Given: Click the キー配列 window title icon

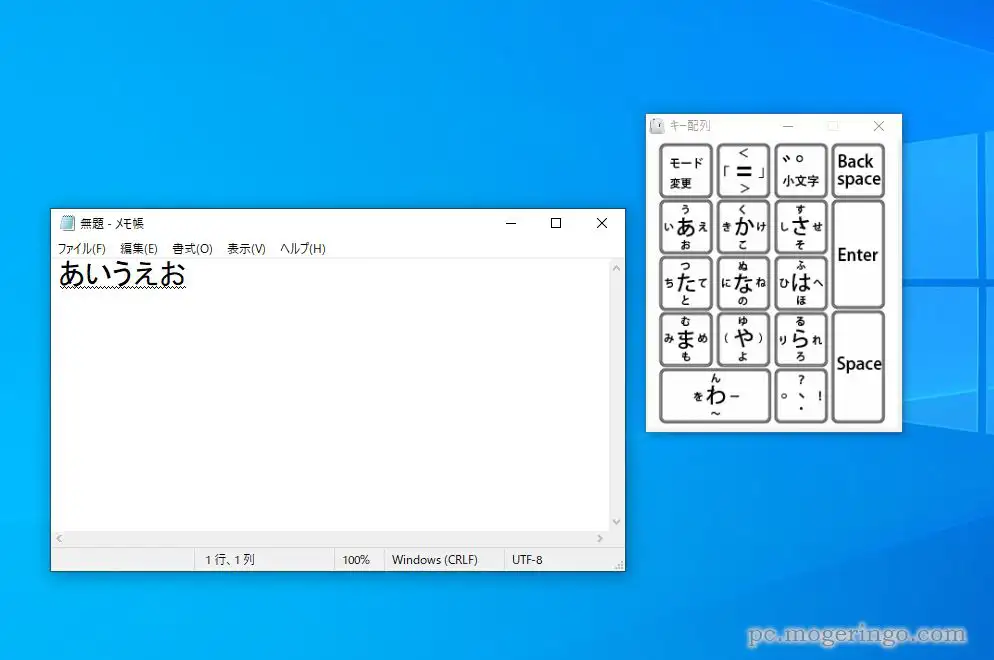Looking at the screenshot, I should [x=658, y=126].
